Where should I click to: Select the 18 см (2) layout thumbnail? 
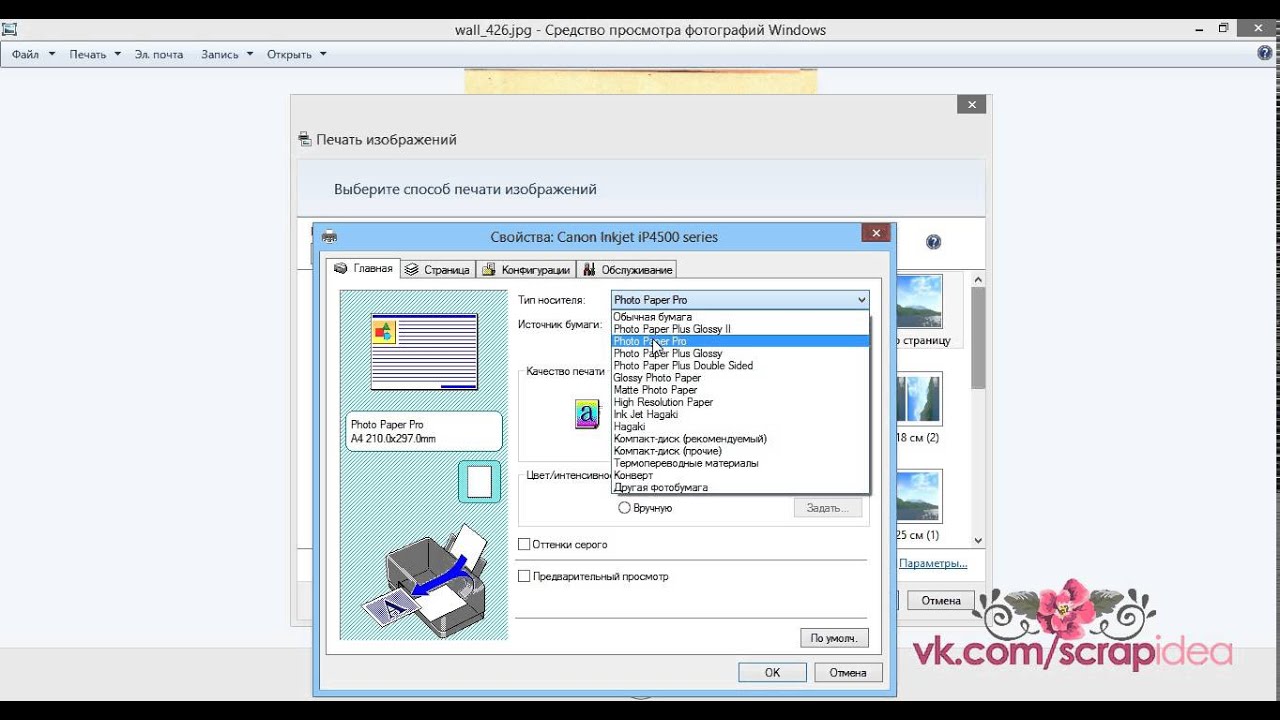[x=919, y=398]
